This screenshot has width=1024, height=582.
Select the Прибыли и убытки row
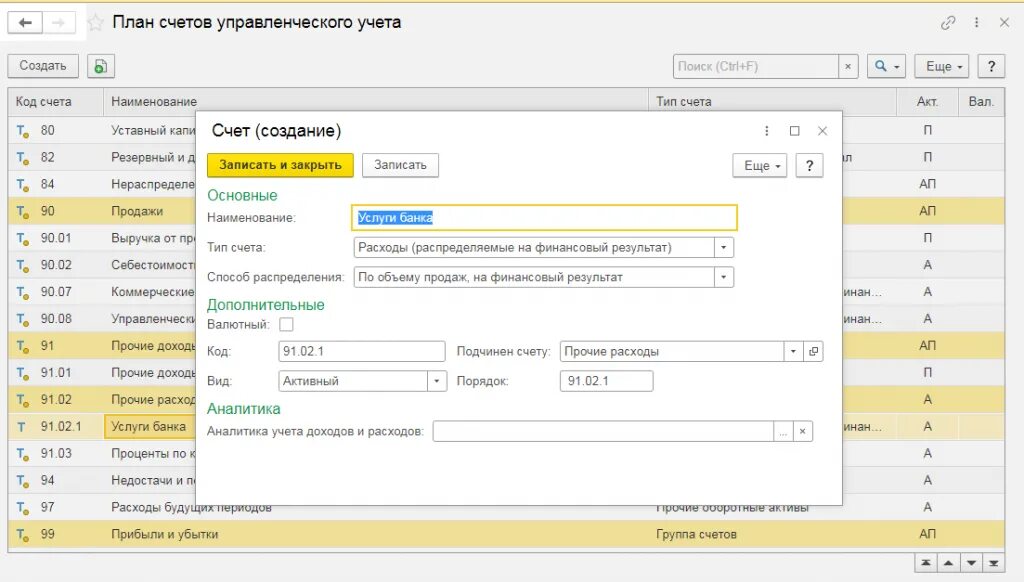click(506, 534)
